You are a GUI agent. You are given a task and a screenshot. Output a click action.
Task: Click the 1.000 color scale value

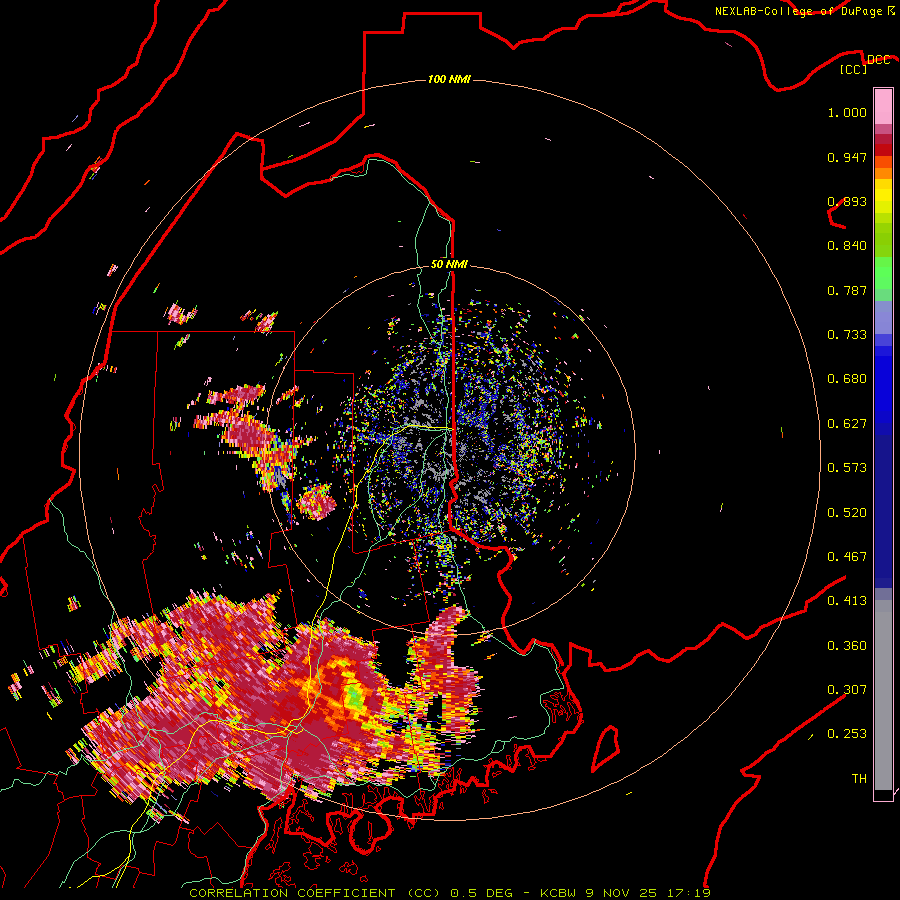(847, 112)
